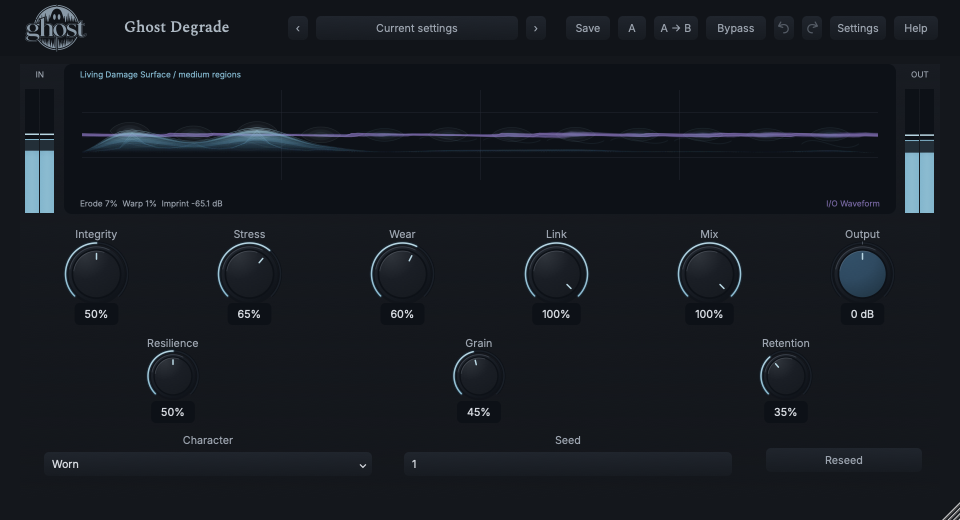Click the Retention 35% value box
Screen dimensions: 960x520
[786, 412]
